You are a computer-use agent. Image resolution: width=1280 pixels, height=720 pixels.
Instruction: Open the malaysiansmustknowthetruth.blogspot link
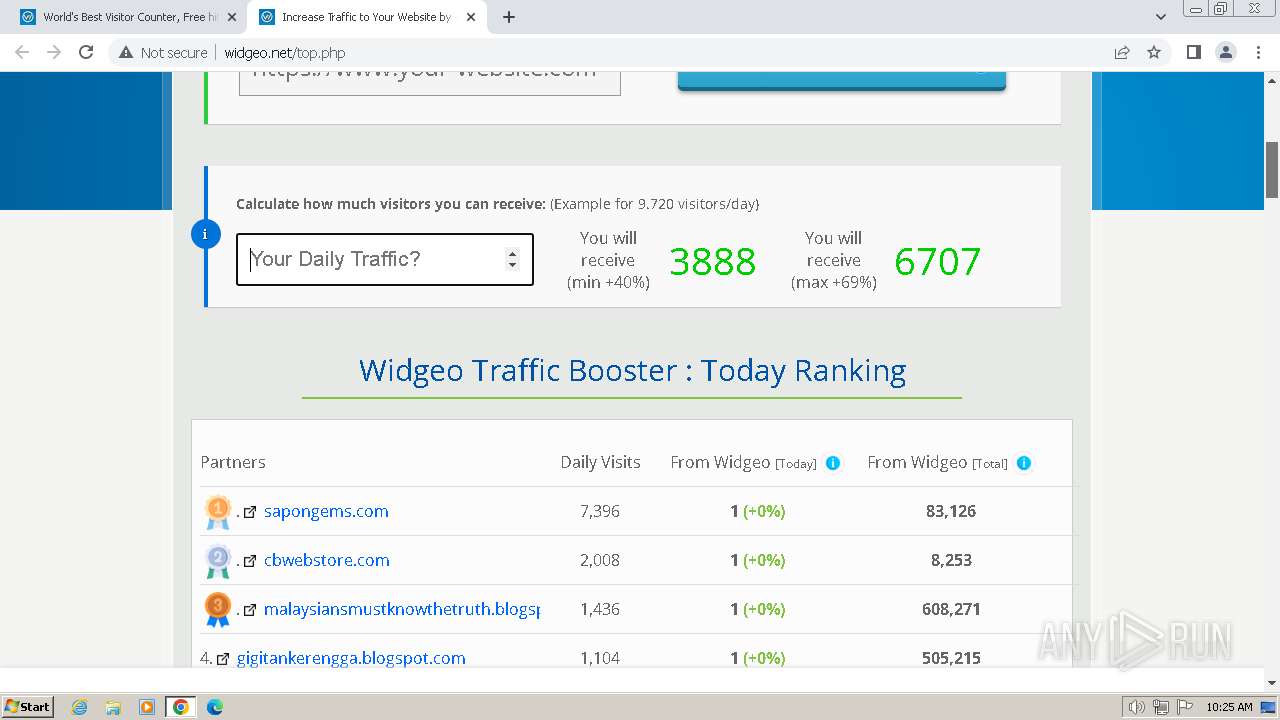pyautogui.click(x=402, y=609)
